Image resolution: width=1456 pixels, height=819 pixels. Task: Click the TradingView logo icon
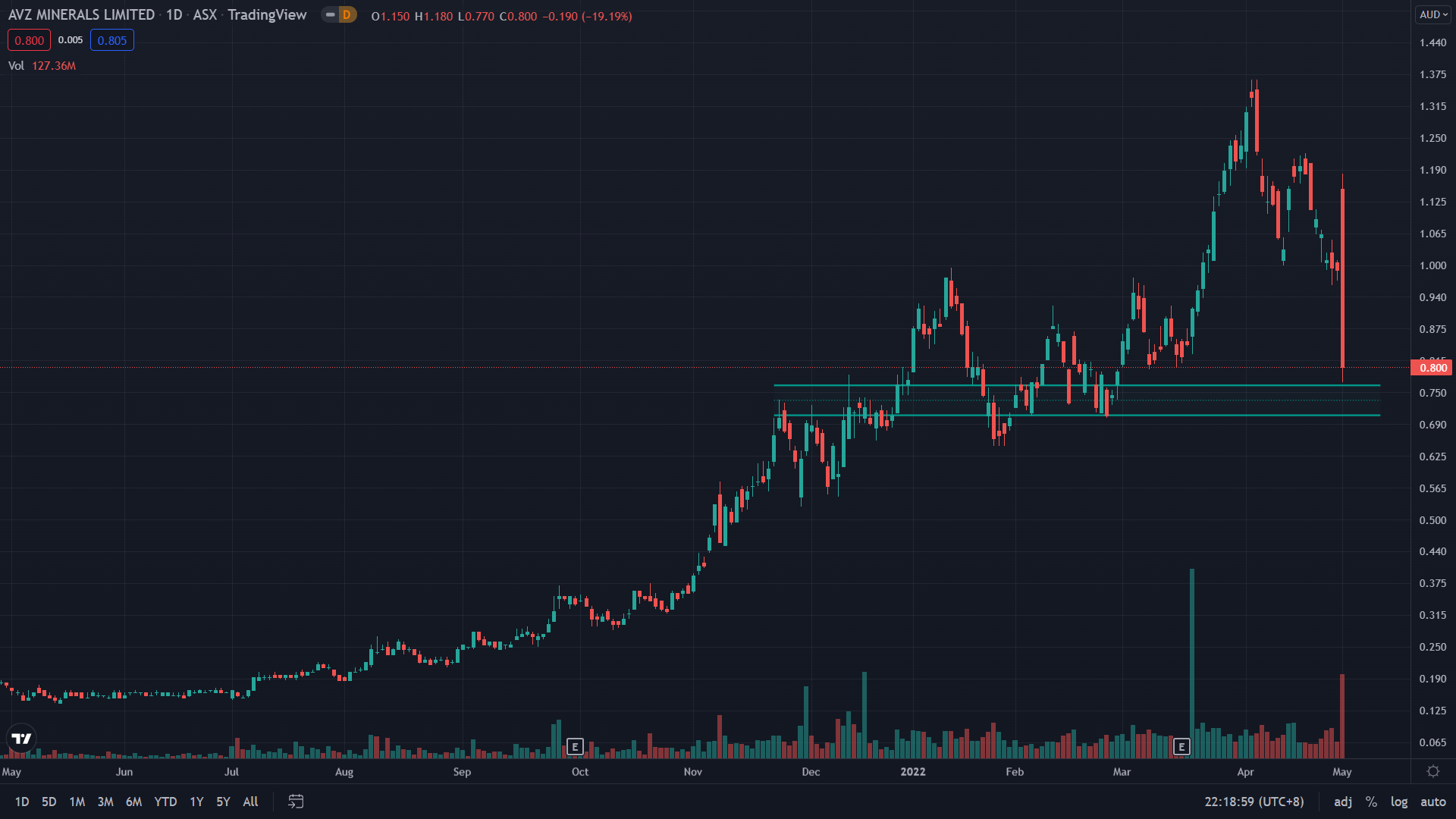point(21,738)
